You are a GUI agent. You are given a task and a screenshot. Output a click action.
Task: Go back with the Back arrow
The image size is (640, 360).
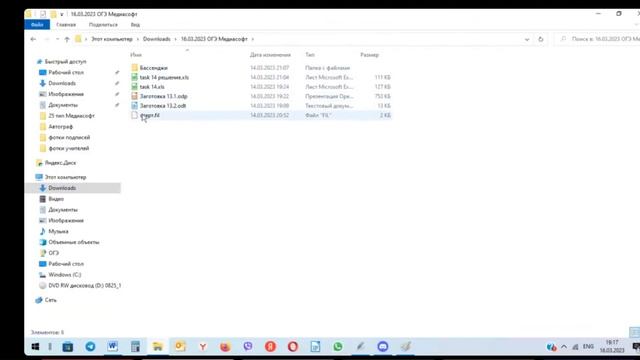[33, 39]
